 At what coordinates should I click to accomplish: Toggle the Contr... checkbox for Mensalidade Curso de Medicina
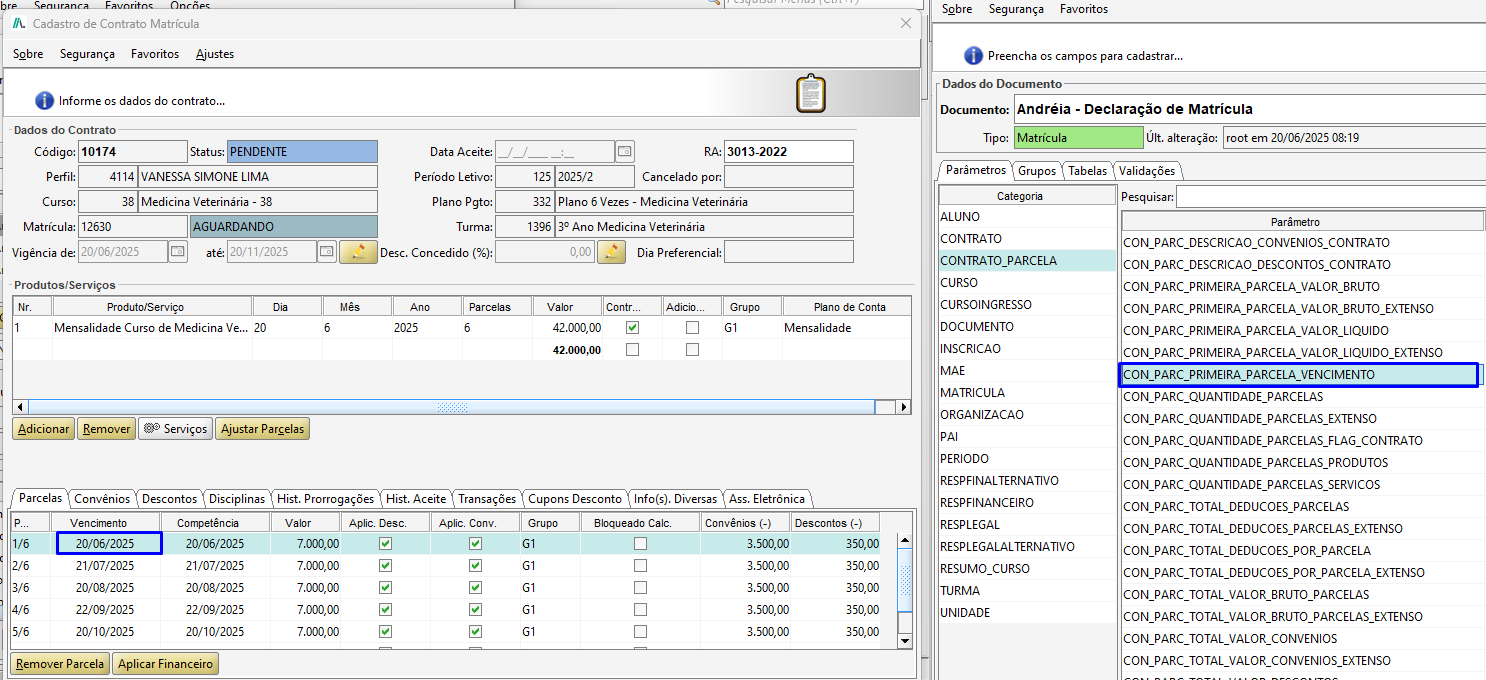(x=632, y=328)
